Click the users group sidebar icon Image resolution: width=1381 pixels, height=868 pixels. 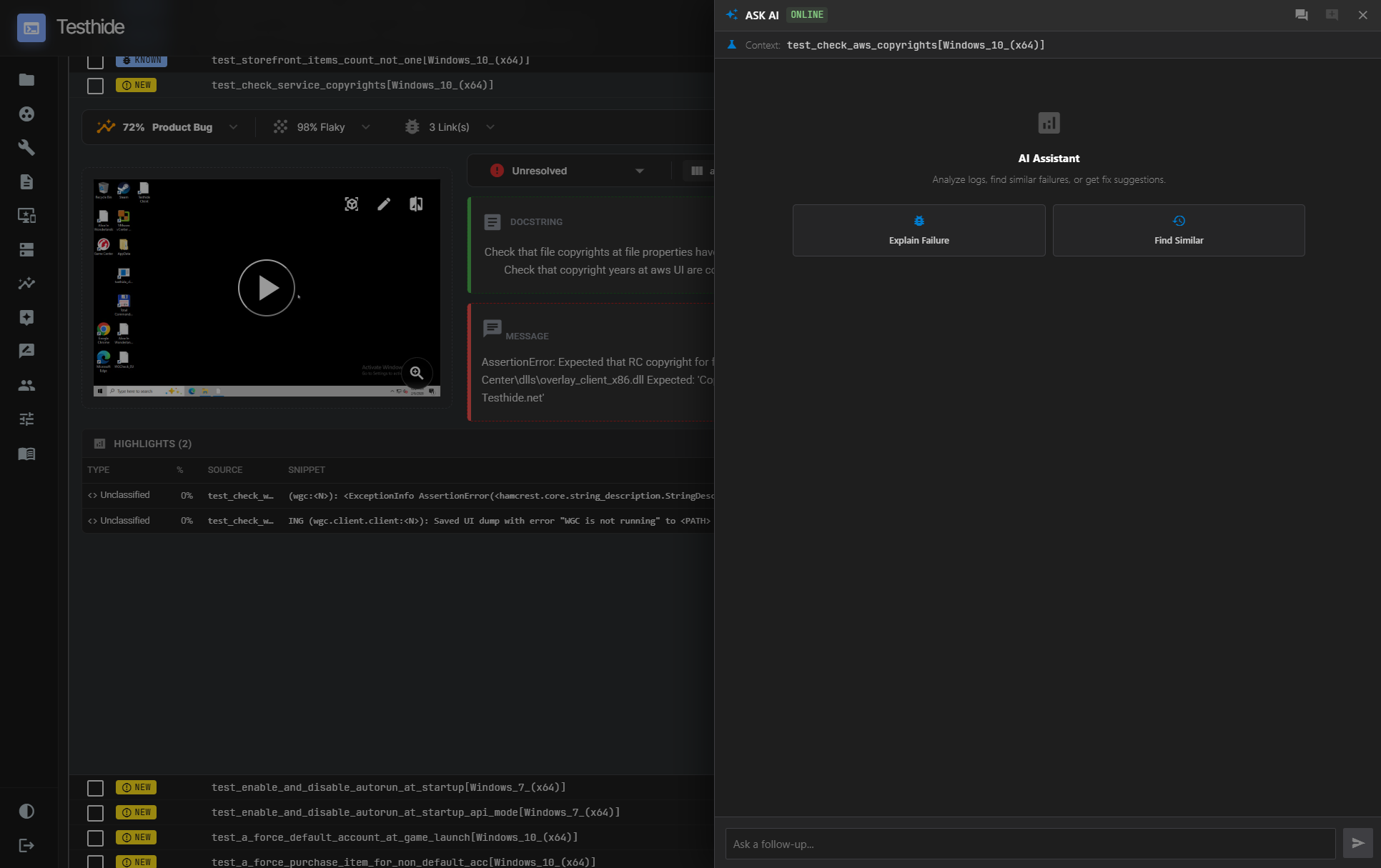point(26,386)
